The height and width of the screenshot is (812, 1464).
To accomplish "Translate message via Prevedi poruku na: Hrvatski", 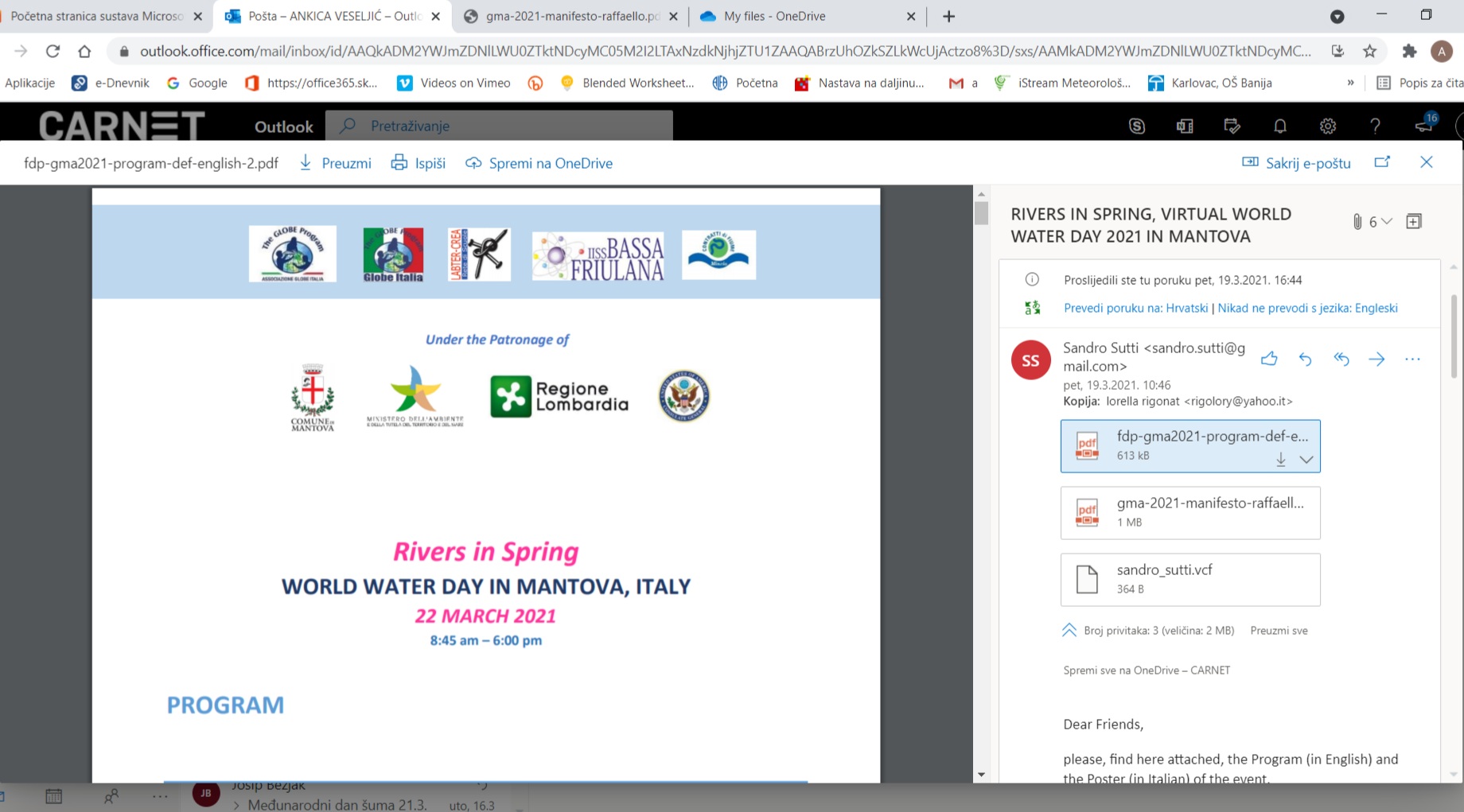I will click(1136, 308).
